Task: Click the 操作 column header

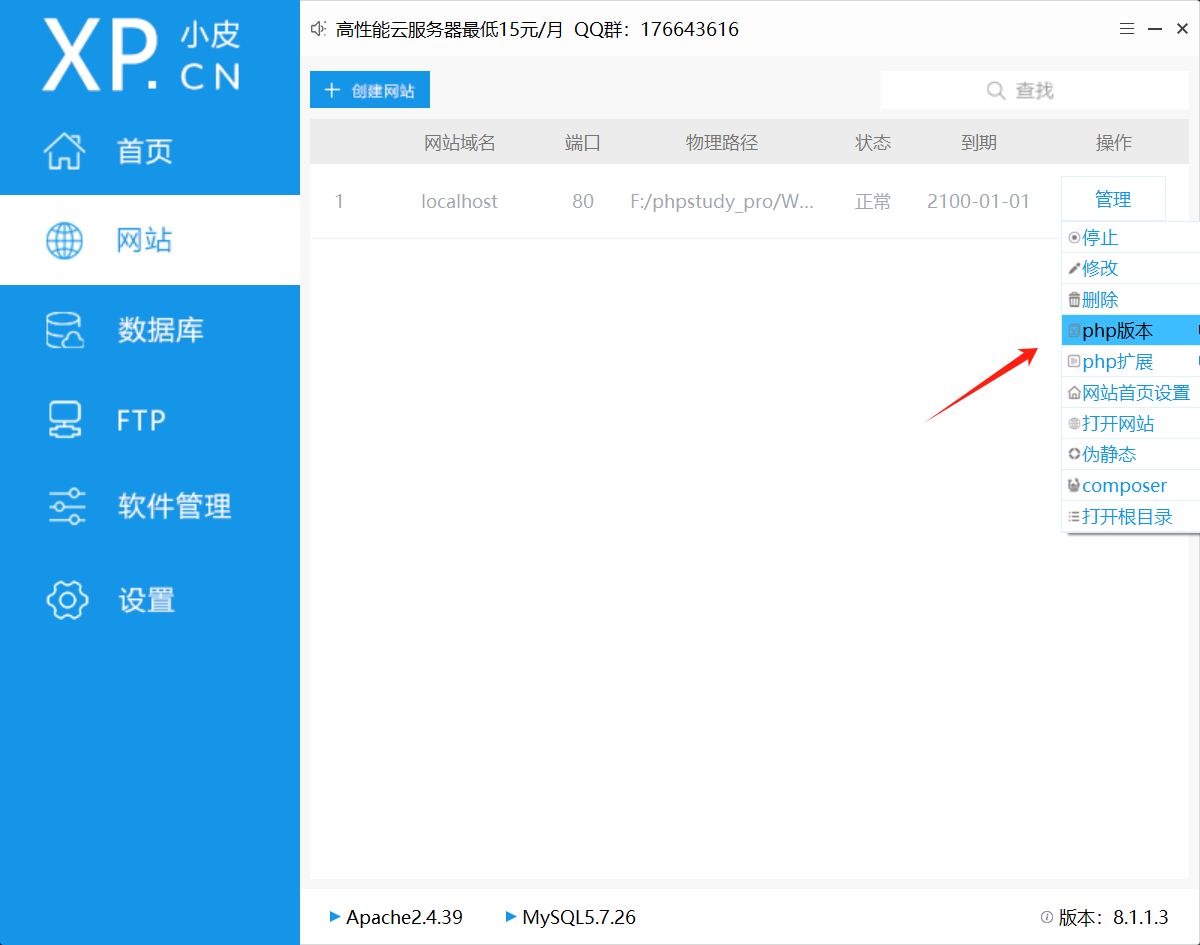Action: [1114, 143]
